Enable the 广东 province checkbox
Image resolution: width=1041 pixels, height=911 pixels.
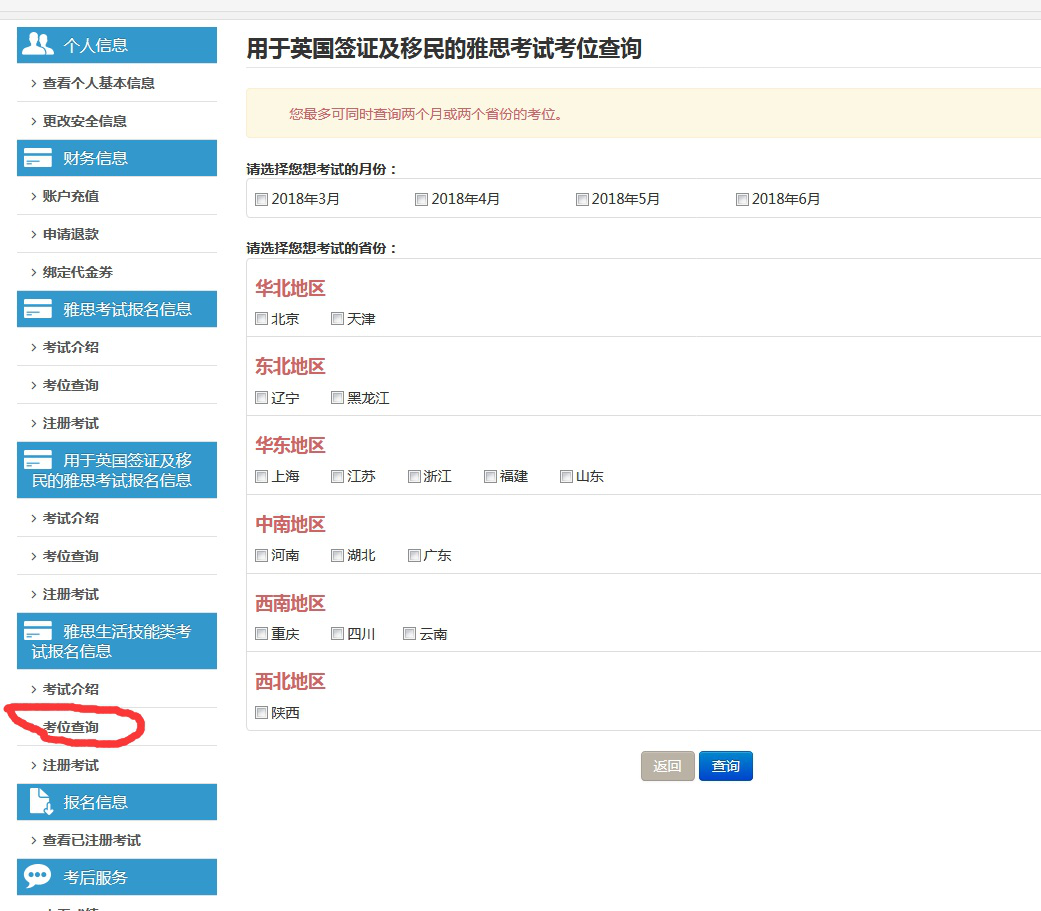coord(414,556)
